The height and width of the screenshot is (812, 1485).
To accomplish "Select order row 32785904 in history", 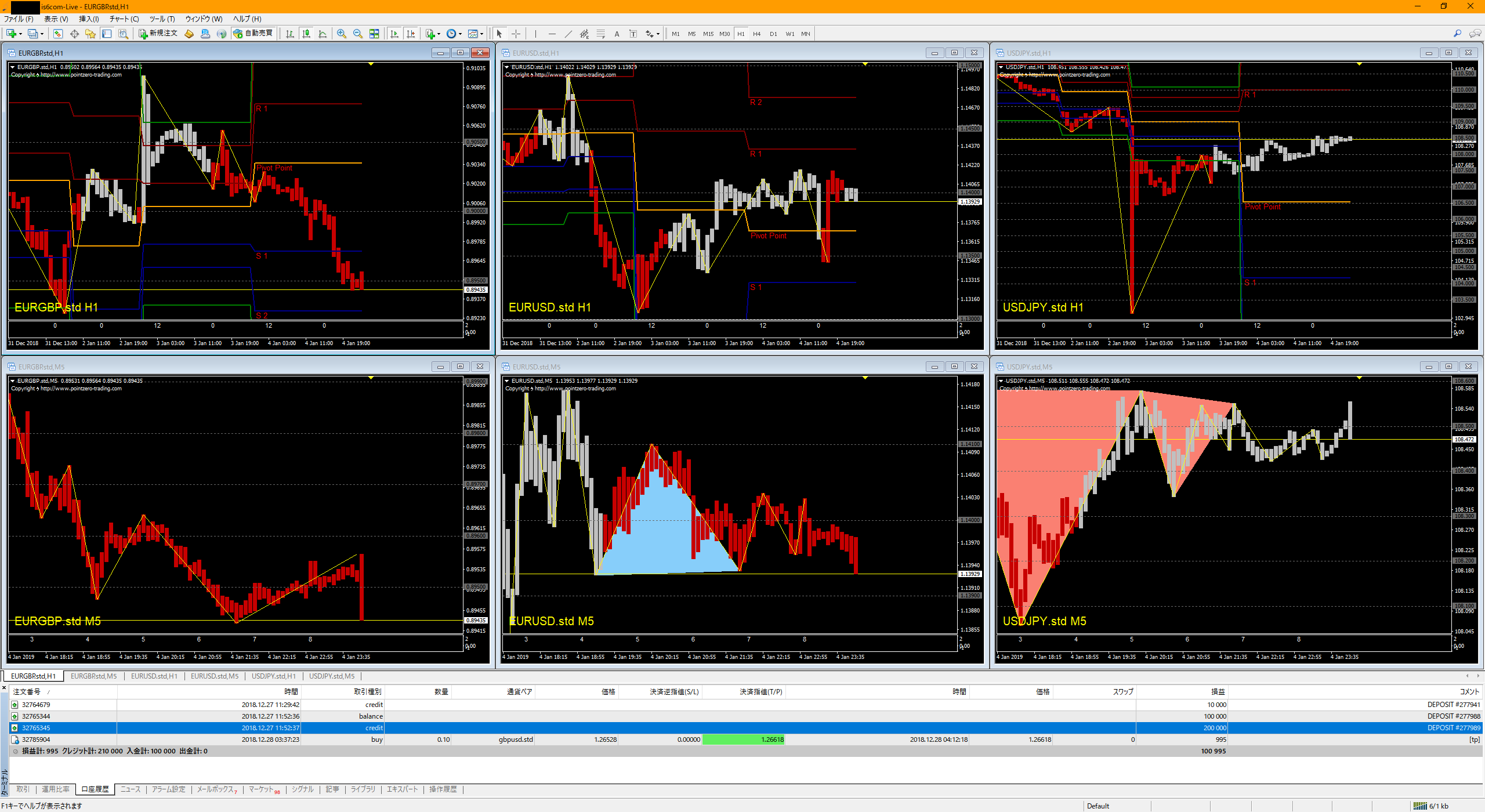I will pyautogui.click(x=36, y=739).
